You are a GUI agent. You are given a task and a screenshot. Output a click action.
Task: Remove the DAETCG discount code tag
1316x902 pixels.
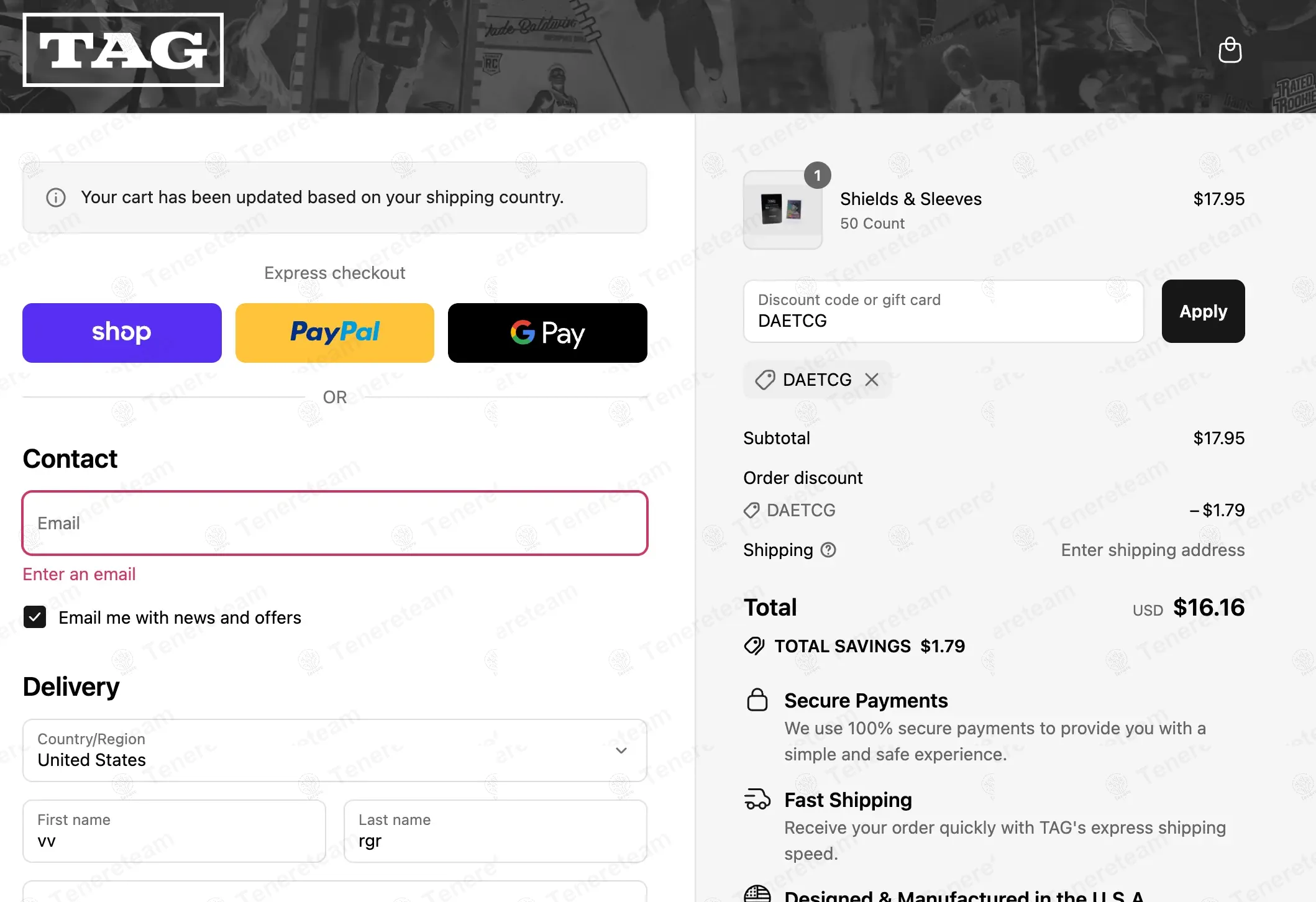coord(872,380)
